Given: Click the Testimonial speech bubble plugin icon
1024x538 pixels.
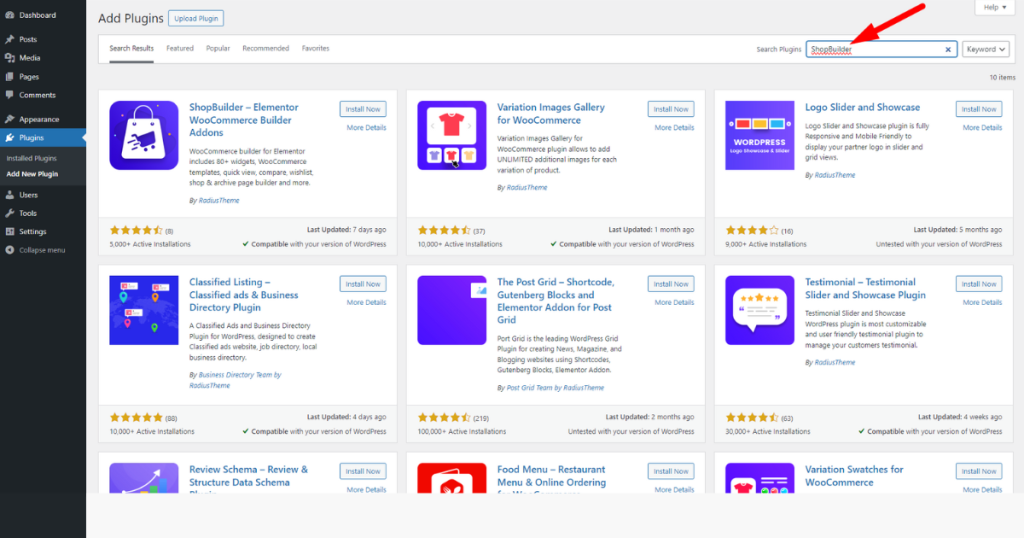Looking at the screenshot, I should pyautogui.click(x=760, y=310).
